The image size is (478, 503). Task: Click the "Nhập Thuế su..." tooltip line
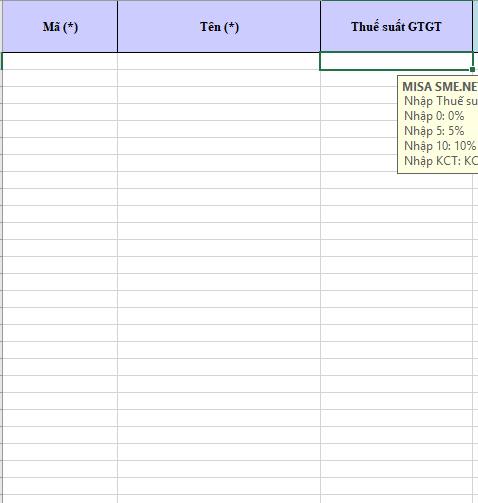click(441, 101)
